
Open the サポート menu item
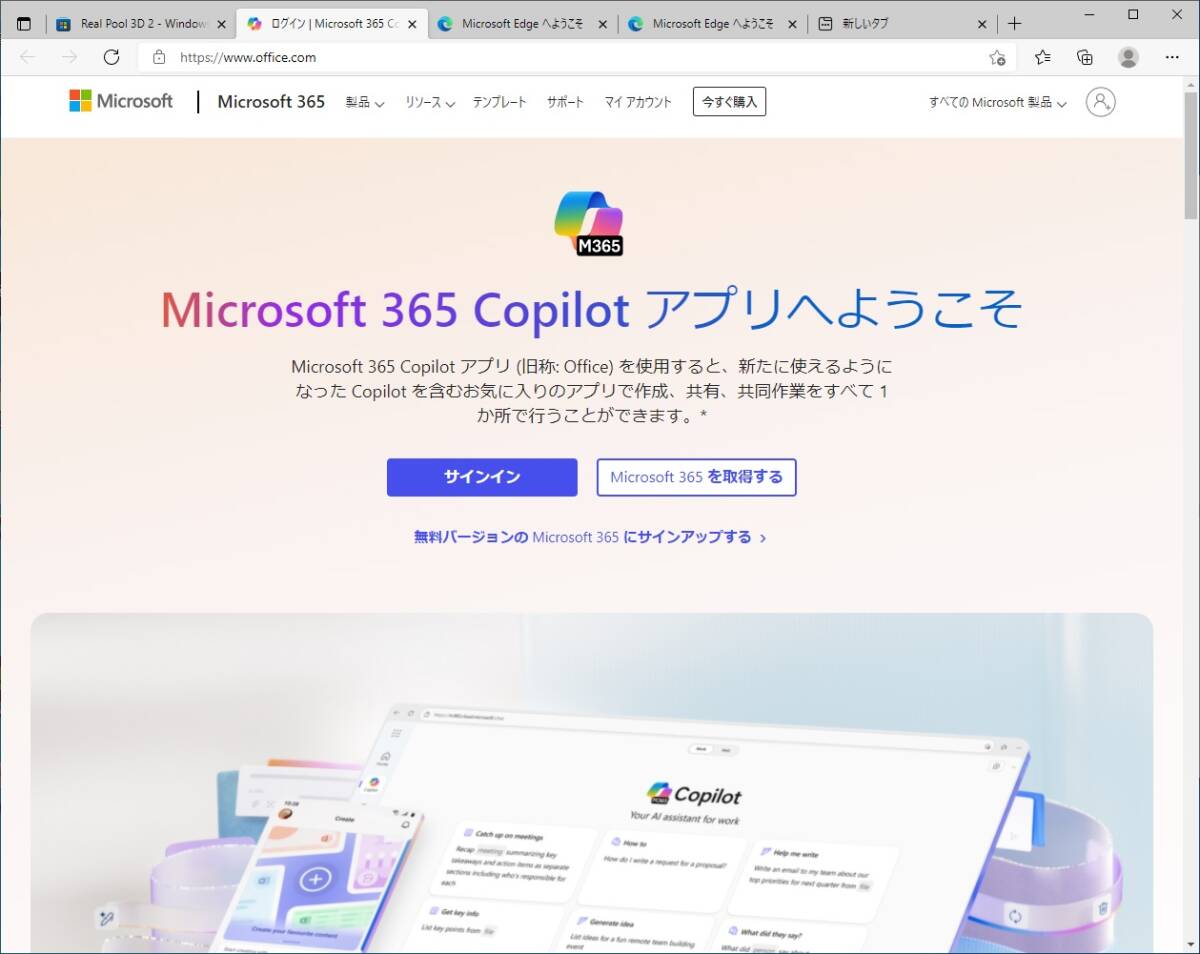pos(565,102)
